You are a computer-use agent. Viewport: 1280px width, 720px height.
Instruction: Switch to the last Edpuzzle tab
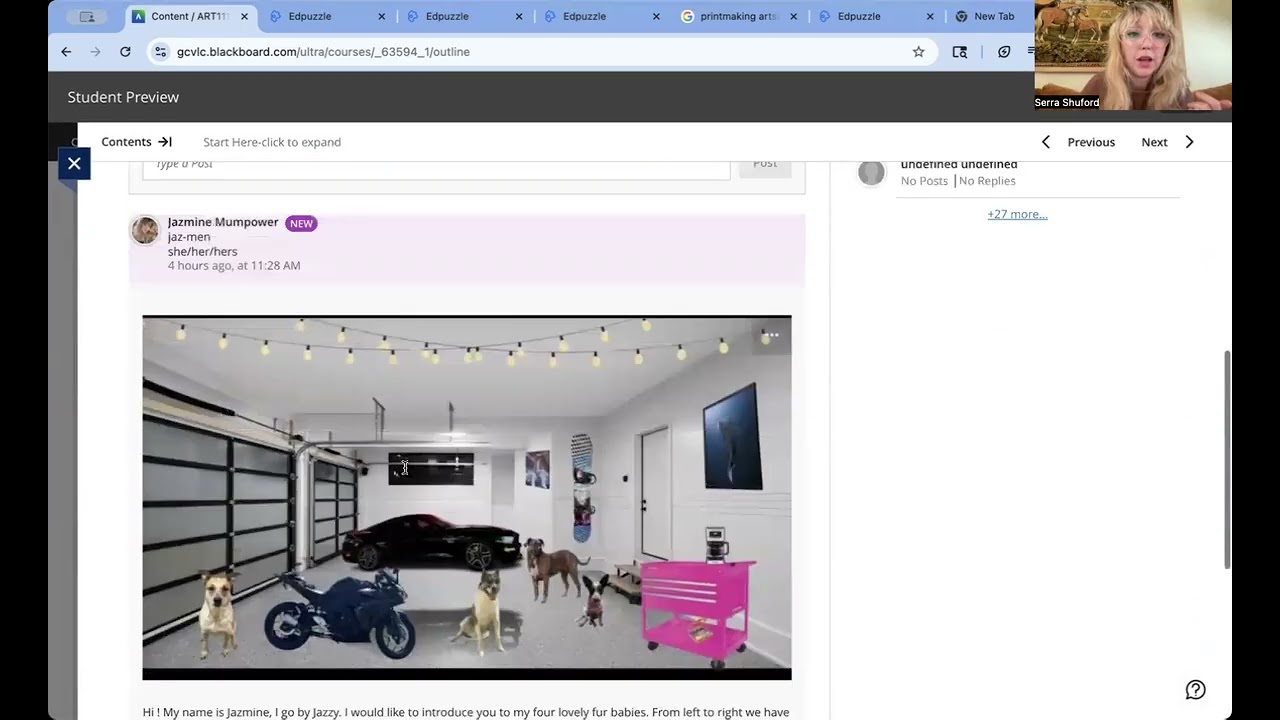pos(874,16)
